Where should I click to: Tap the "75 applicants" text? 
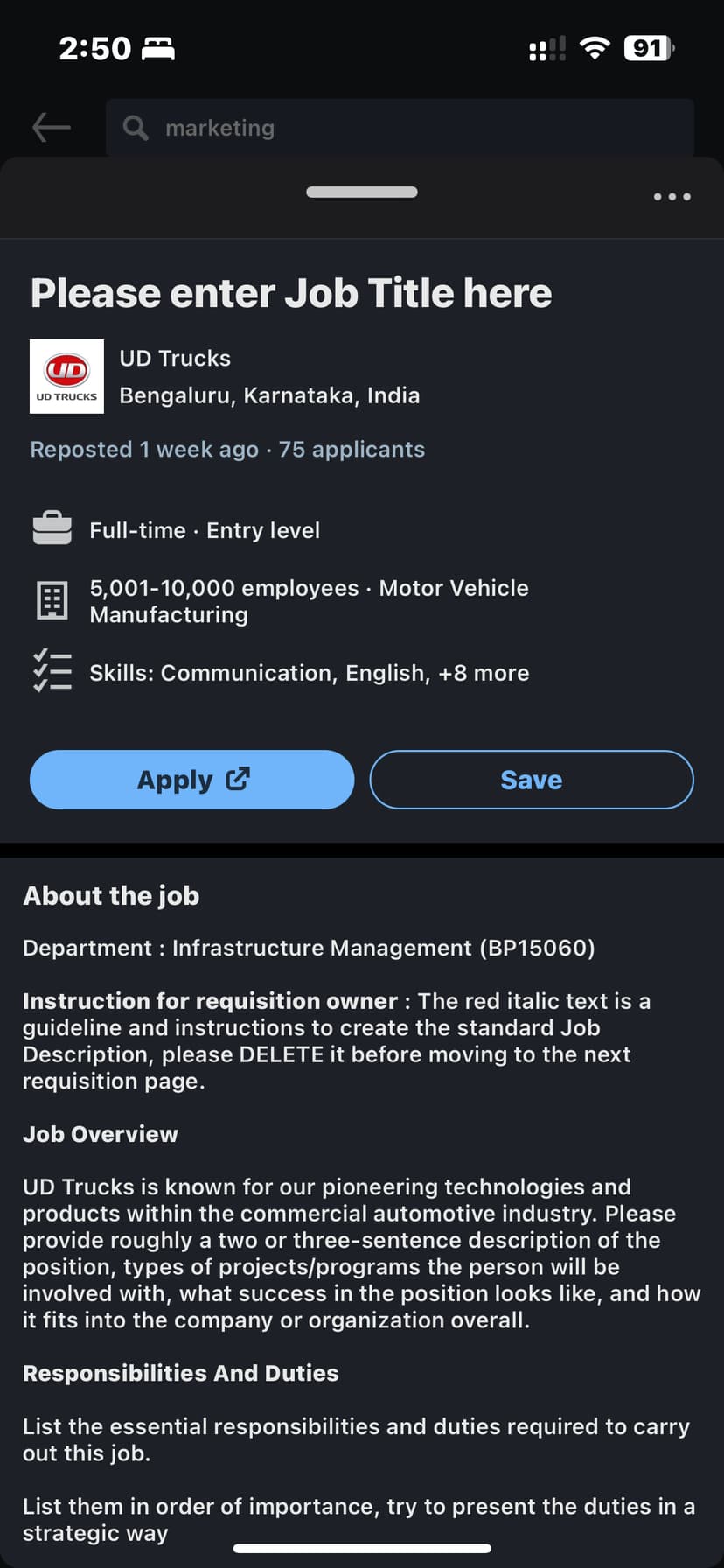pyautogui.click(x=352, y=450)
